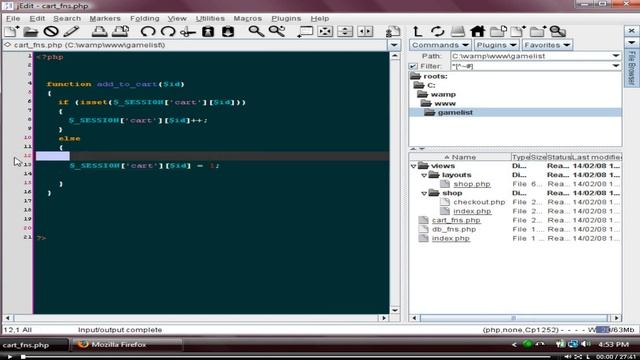This screenshot has height=360, width=640.
Task: Click the Save toolbar icon
Action: click(x=71, y=31)
